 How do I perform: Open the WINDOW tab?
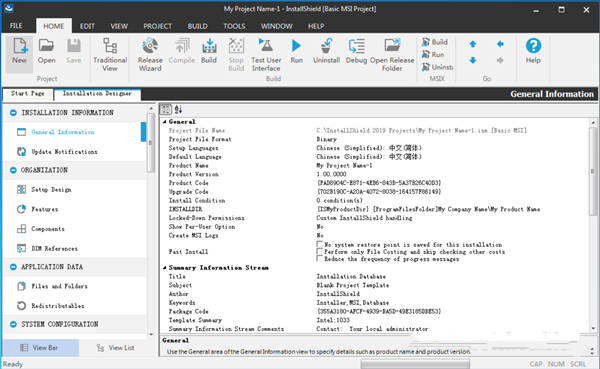tap(277, 26)
